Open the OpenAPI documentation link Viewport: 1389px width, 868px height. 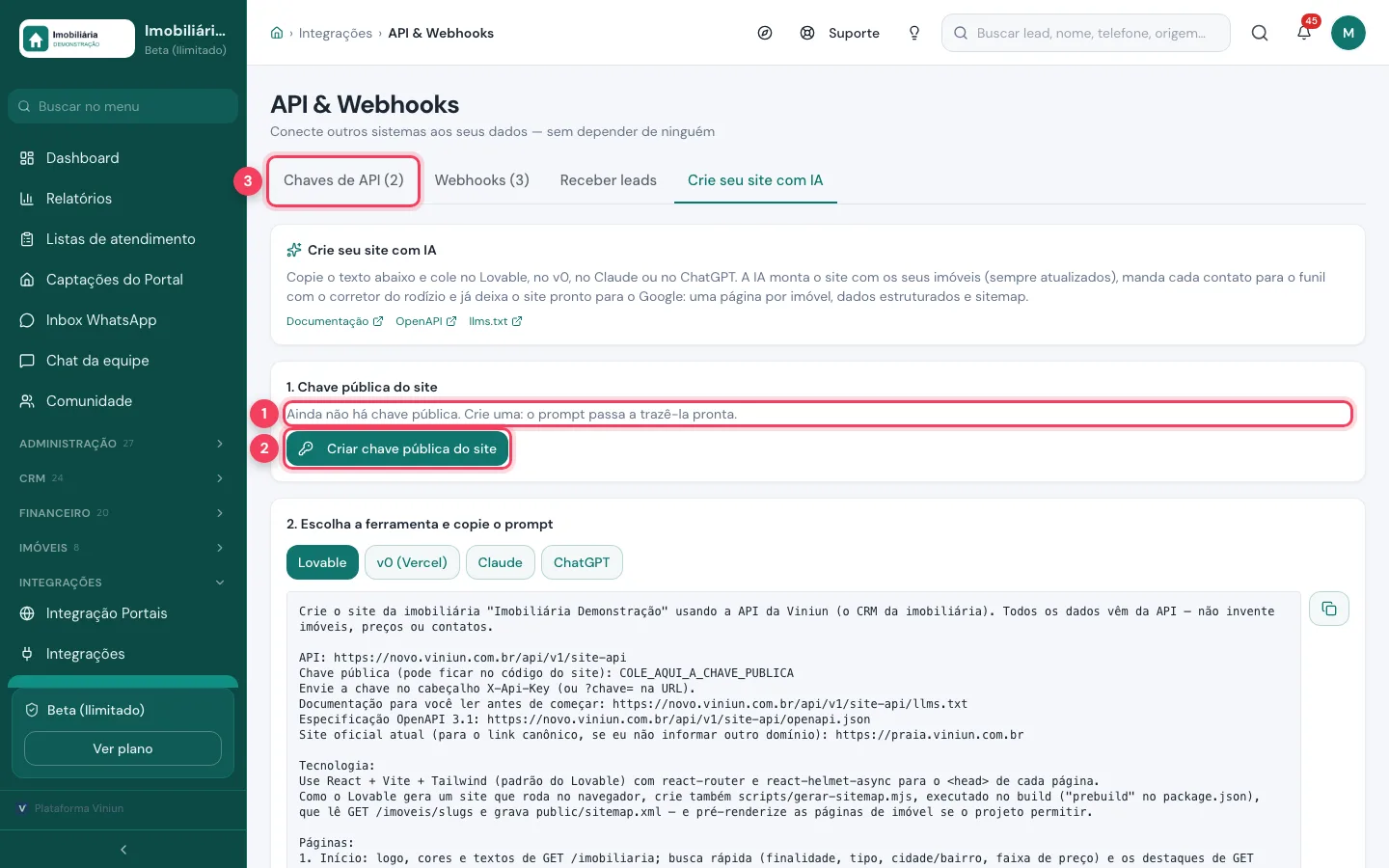click(426, 321)
